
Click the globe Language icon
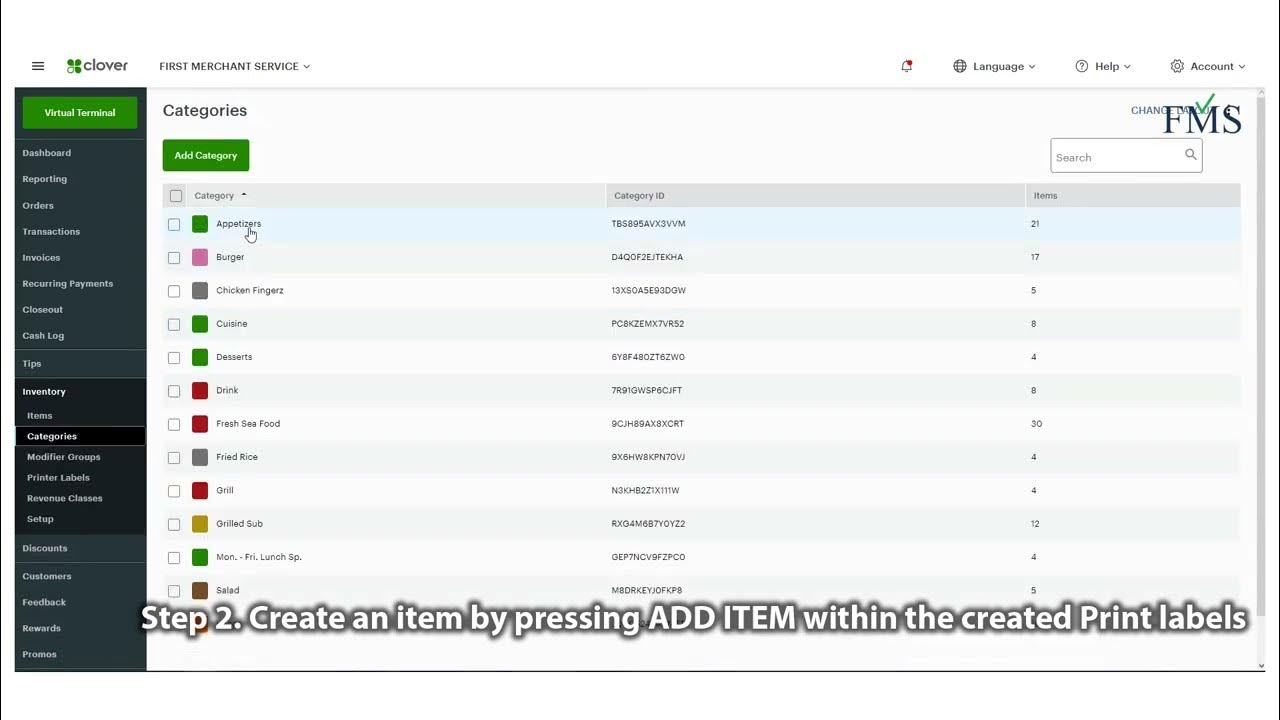coord(960,66)
